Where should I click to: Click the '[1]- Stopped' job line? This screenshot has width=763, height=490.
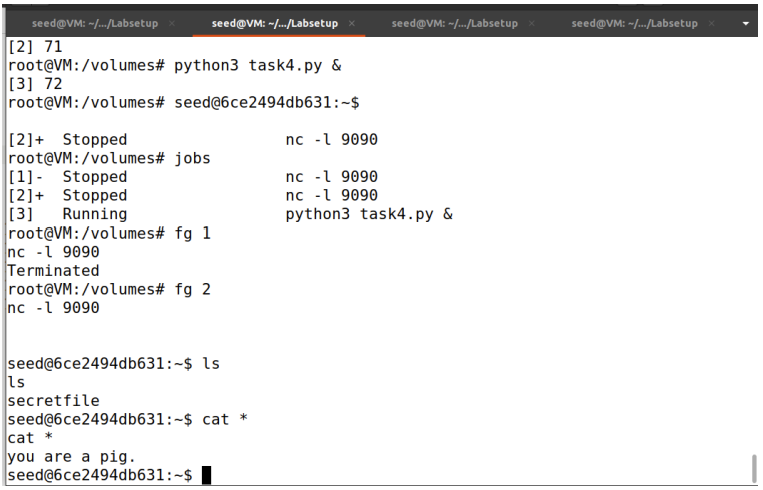click(x=193, y=177)
